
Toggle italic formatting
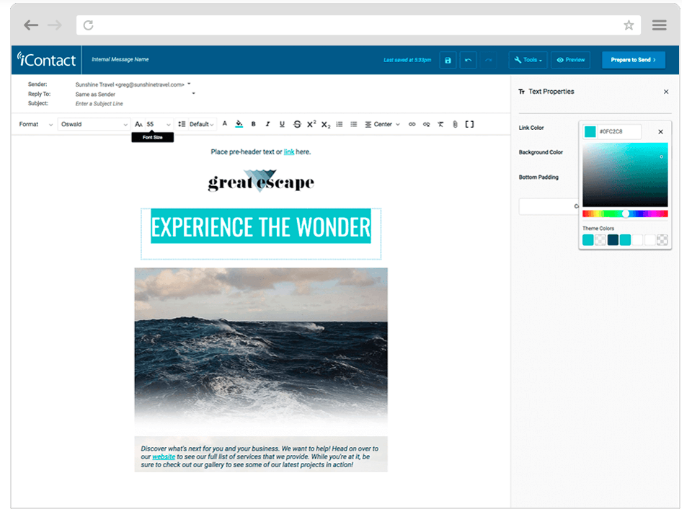tap(267, 124)
